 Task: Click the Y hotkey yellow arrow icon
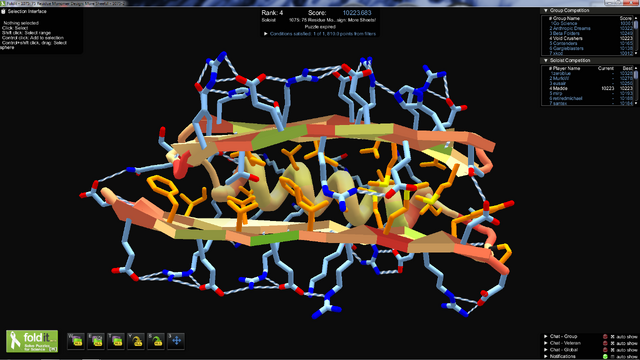tap(136, 341)
